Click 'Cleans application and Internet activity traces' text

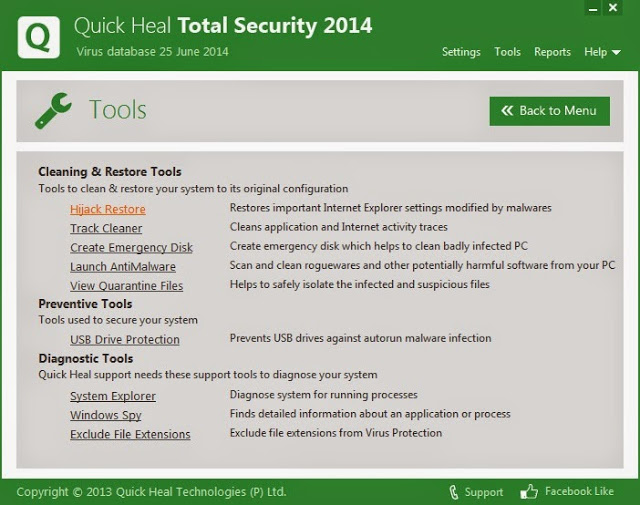[x=339, y=227]
